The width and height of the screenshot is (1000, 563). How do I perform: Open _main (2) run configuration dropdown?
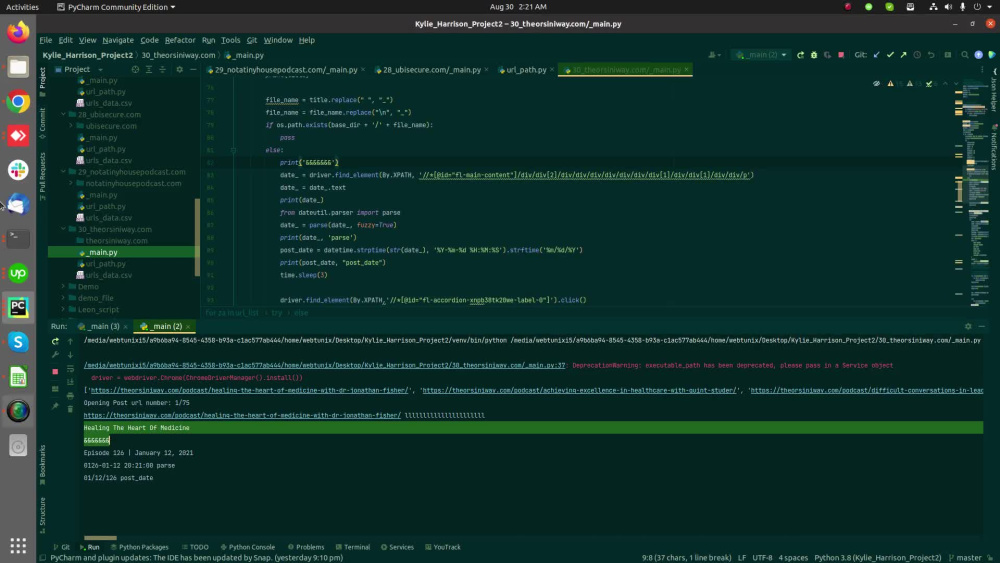coord(761,55)
